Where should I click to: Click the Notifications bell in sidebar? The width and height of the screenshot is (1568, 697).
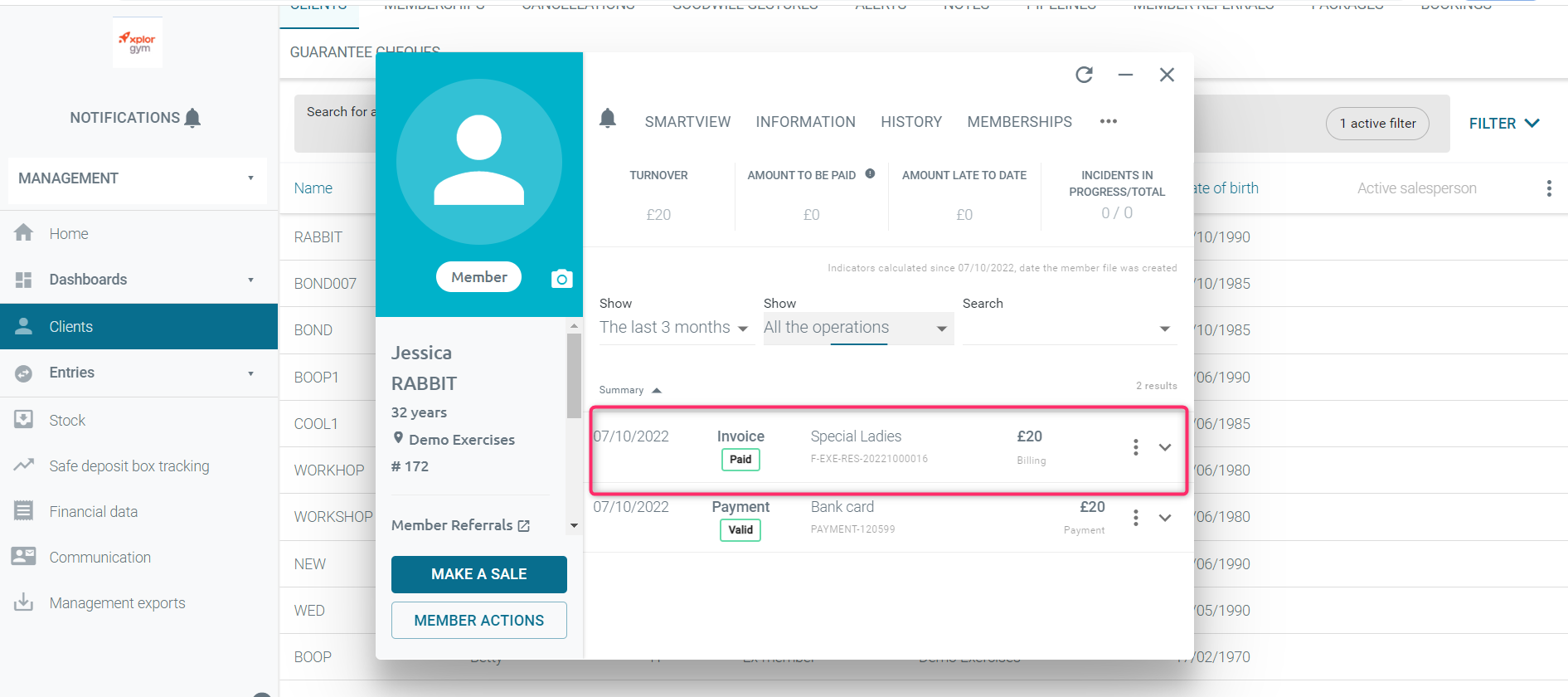click(x=192, y=118)
